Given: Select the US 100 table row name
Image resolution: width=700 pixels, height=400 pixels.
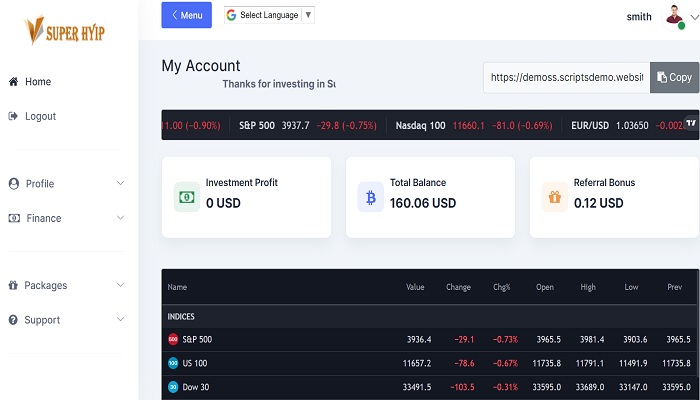Looking at the screenshot, I should coord(195,363).
